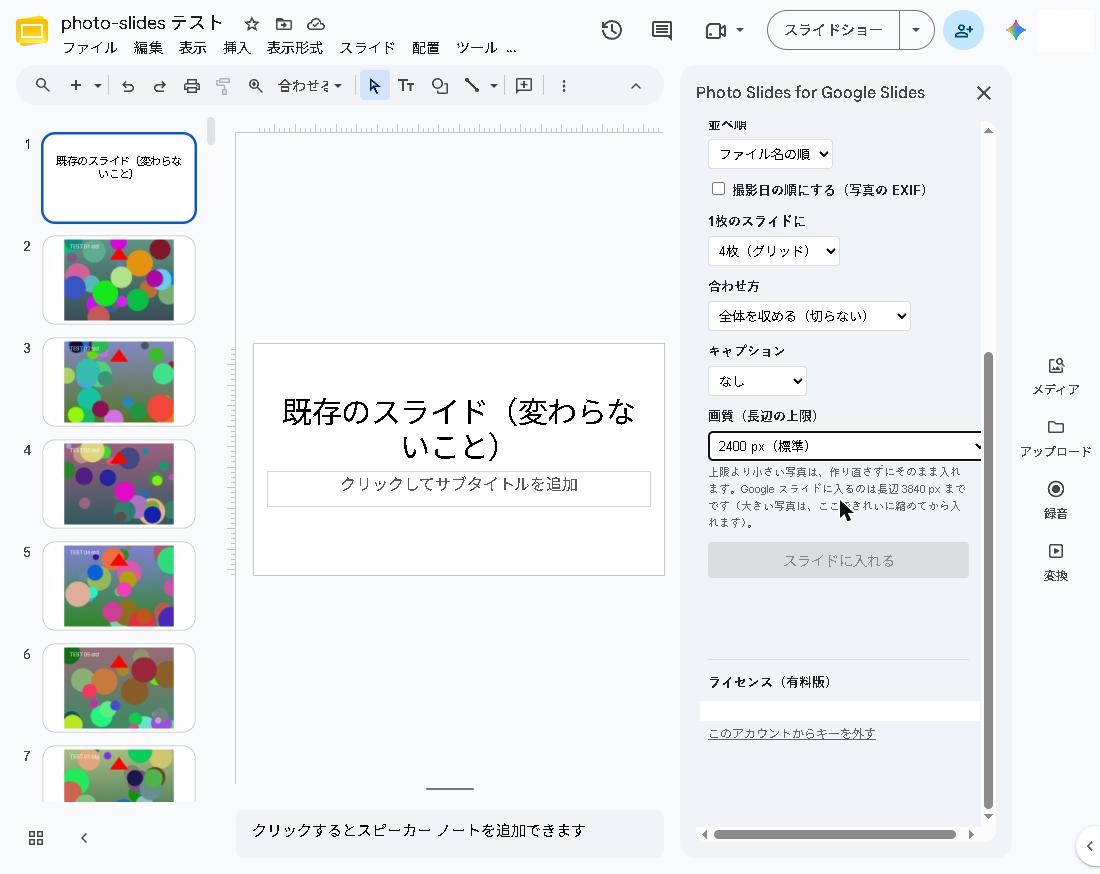Open the ツール menu

coord(476,48)
